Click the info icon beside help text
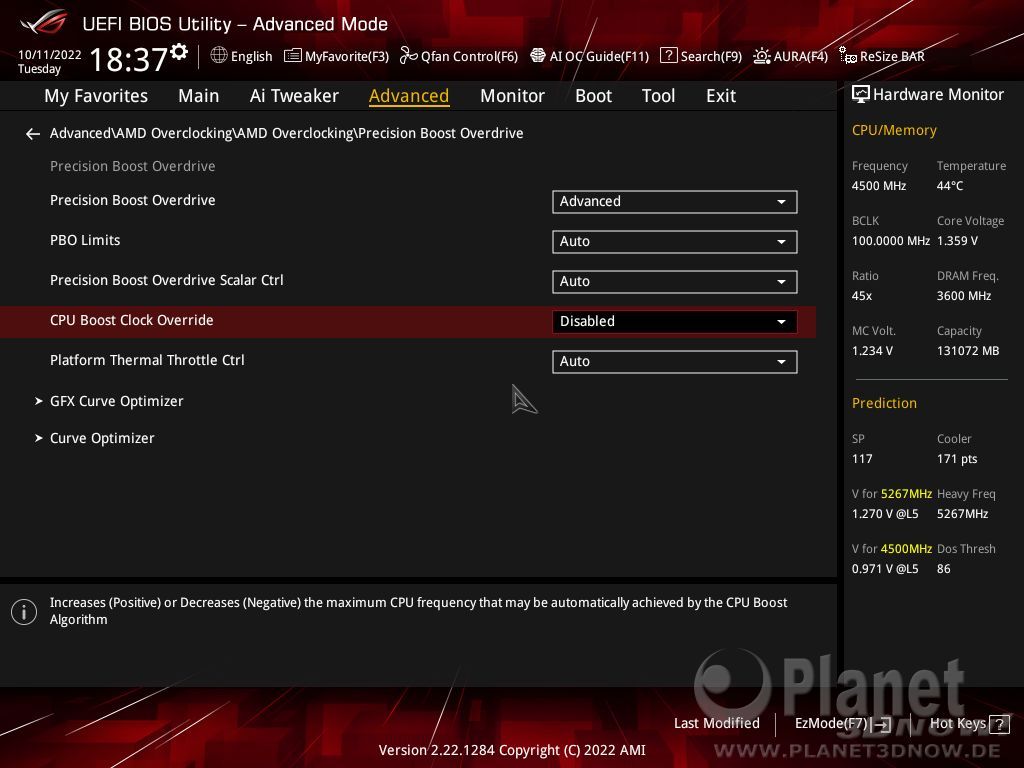 coord(24,612)
